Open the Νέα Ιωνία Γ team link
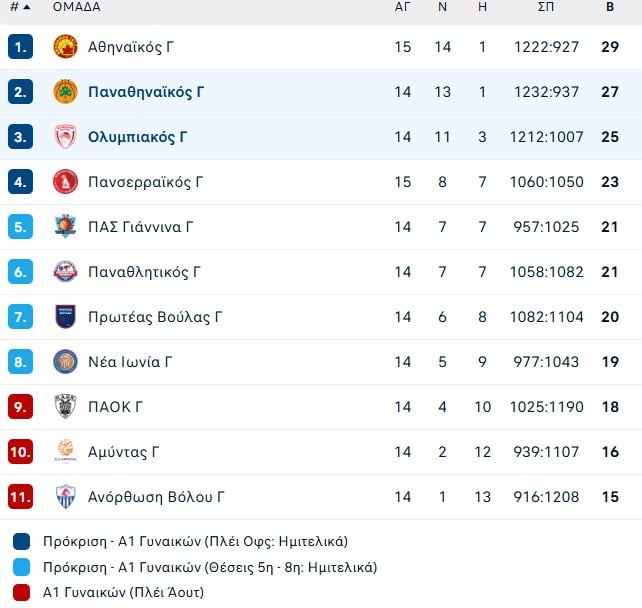642x608 pixels. (x=130, y=362)
